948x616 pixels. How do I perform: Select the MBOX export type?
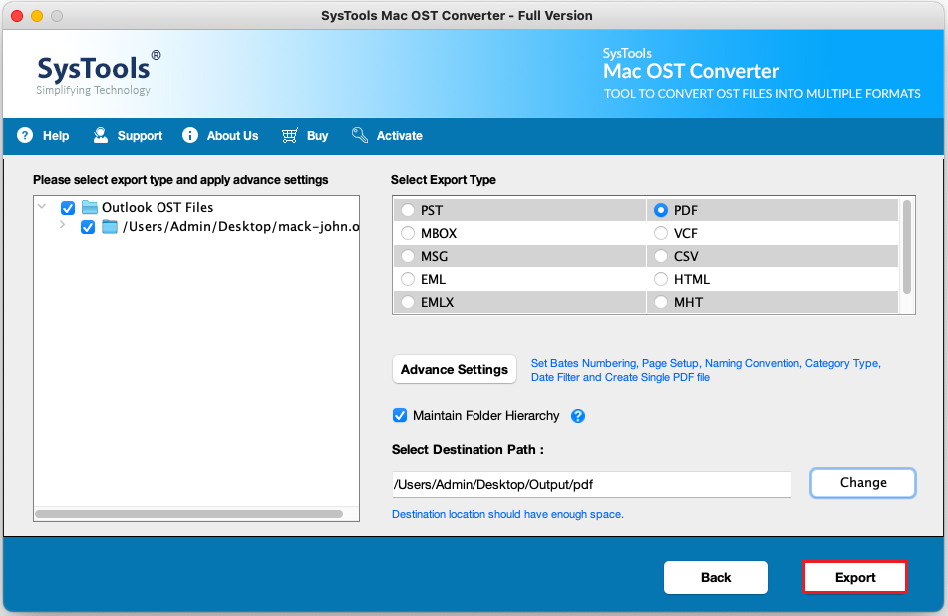click(x=408, y=233)
